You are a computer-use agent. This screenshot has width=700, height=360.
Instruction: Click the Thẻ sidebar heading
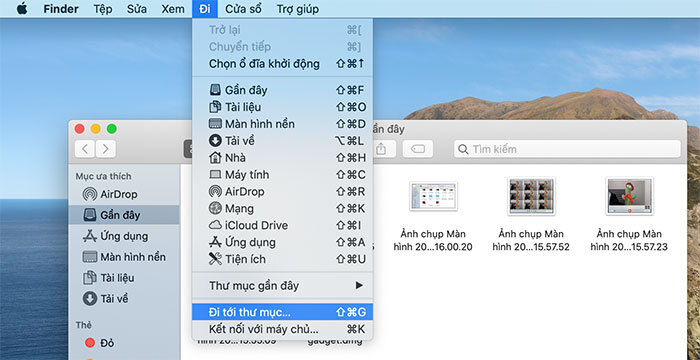tap(83, 325)
